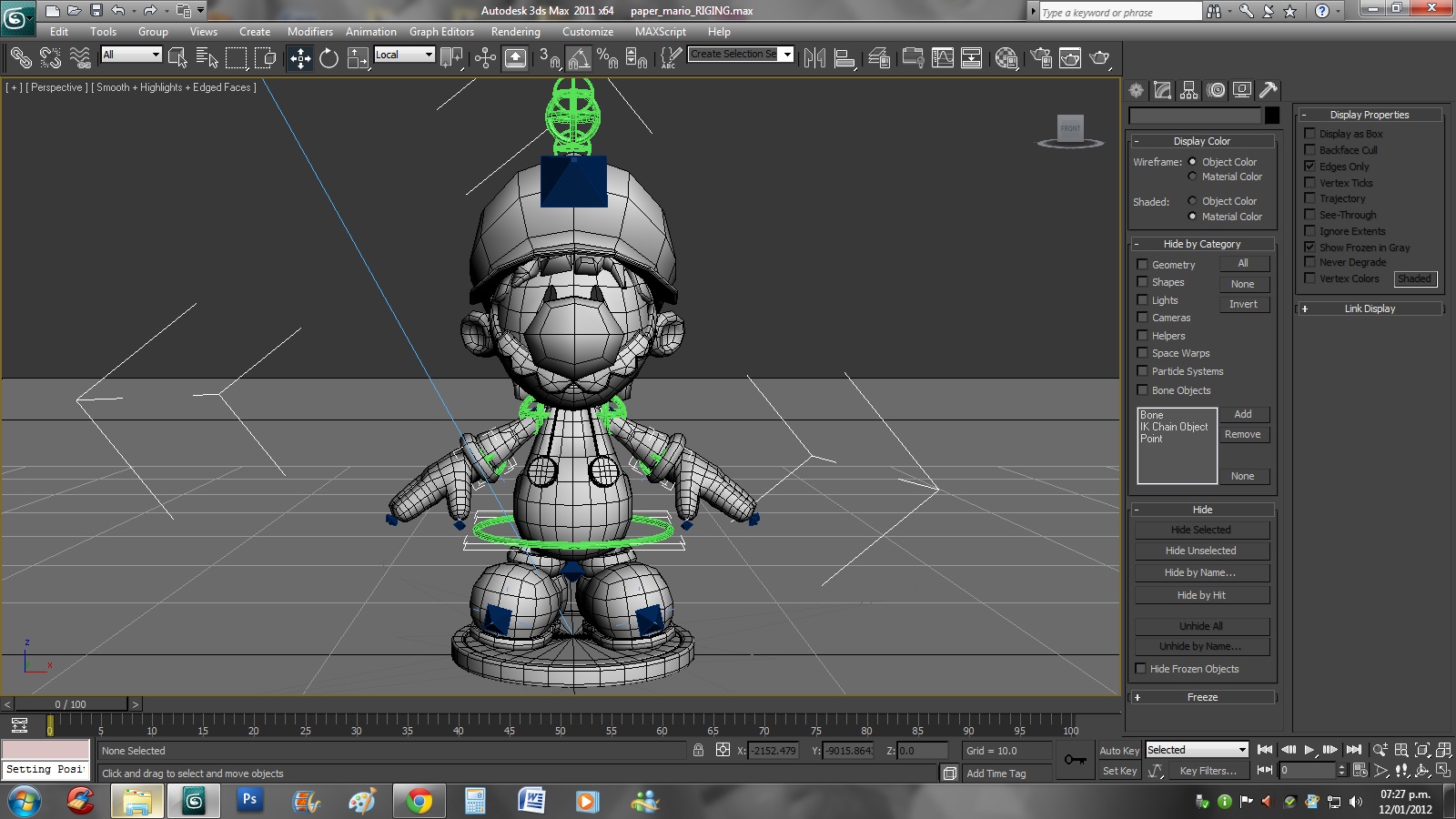Toggle Percent Snap in toolbar
The width and height of the screenshot is (1456, 819).
point(607,58)
